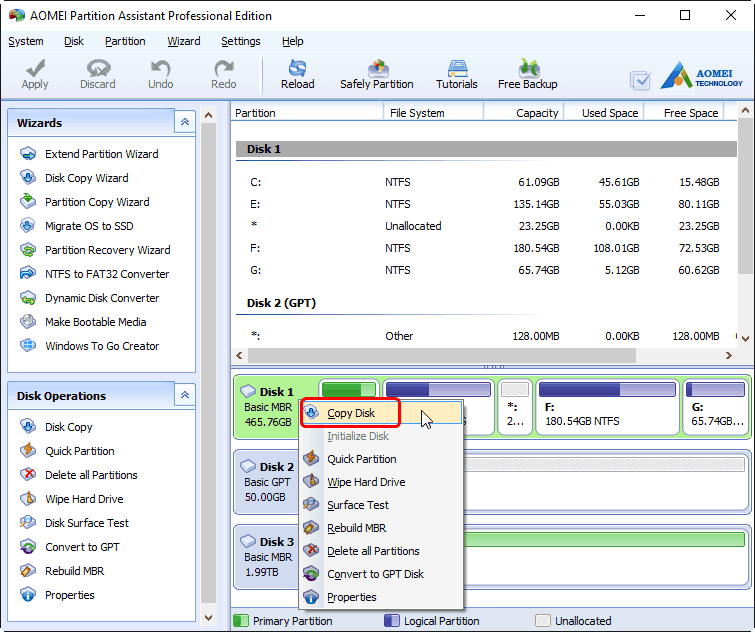Select G: 65.74GB block in disk map

tap(716, 408)
